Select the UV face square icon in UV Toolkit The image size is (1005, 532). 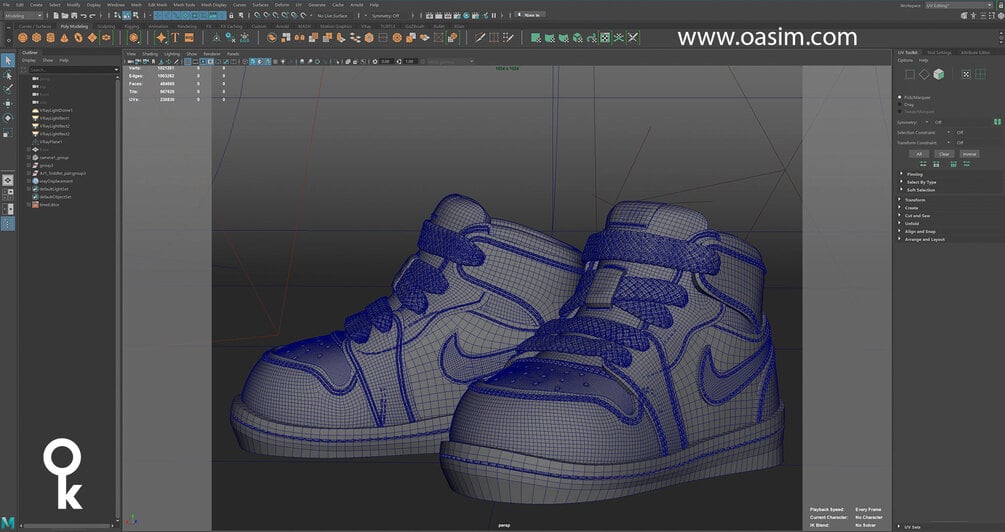tap(909, 74)
